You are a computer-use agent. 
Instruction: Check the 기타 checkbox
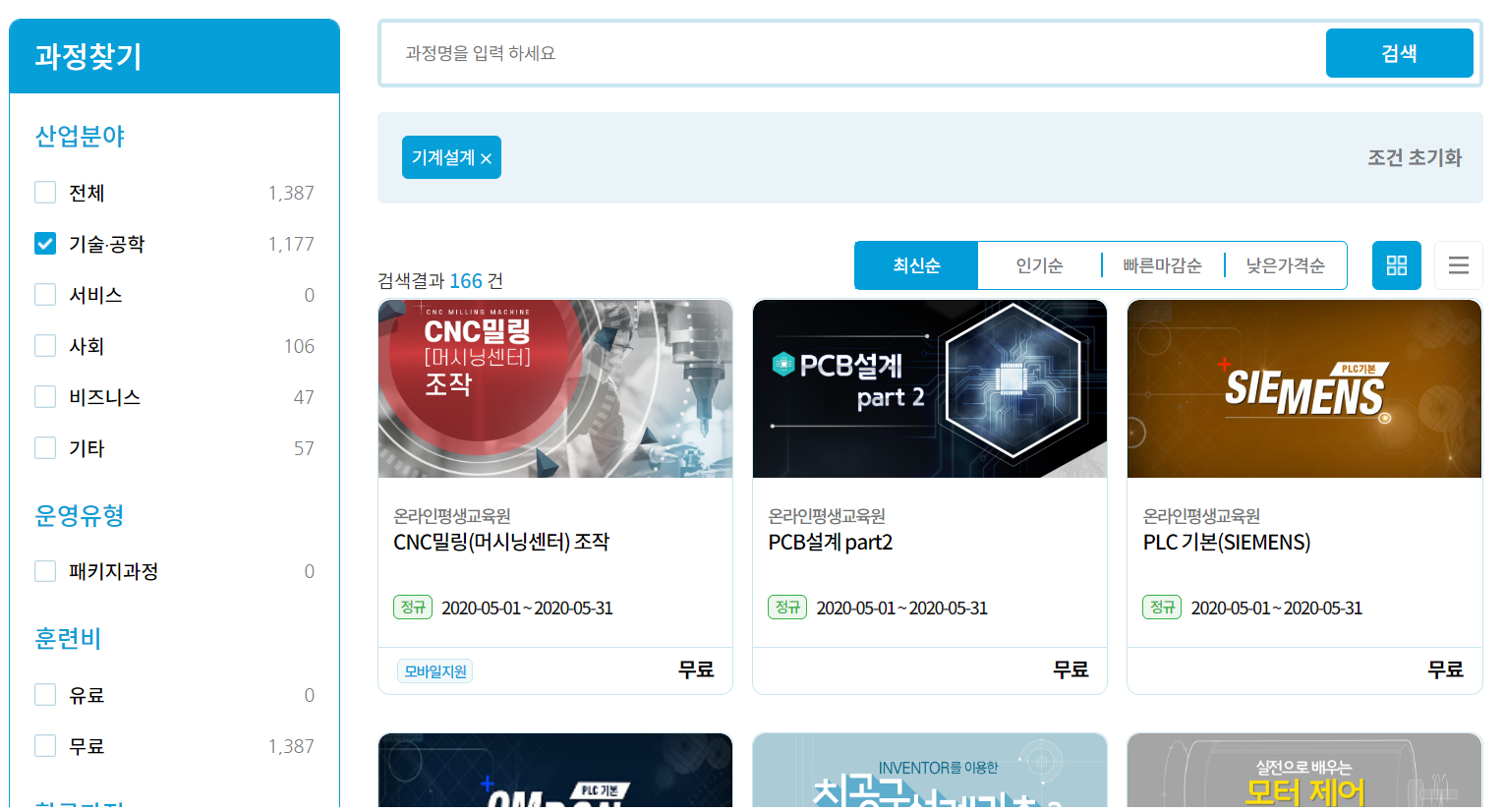pyautogui.click(x=45, y=447)
